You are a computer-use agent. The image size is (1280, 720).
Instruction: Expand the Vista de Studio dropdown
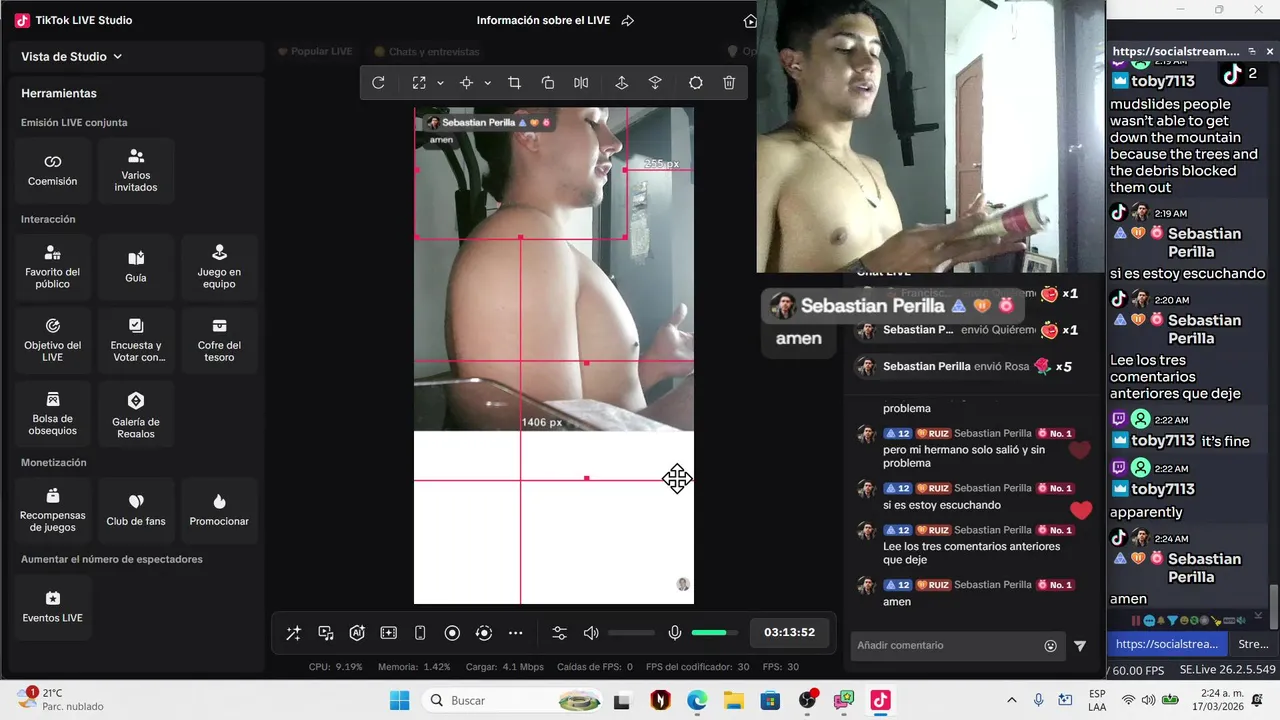pyautogui.click(x=71, y=57)
